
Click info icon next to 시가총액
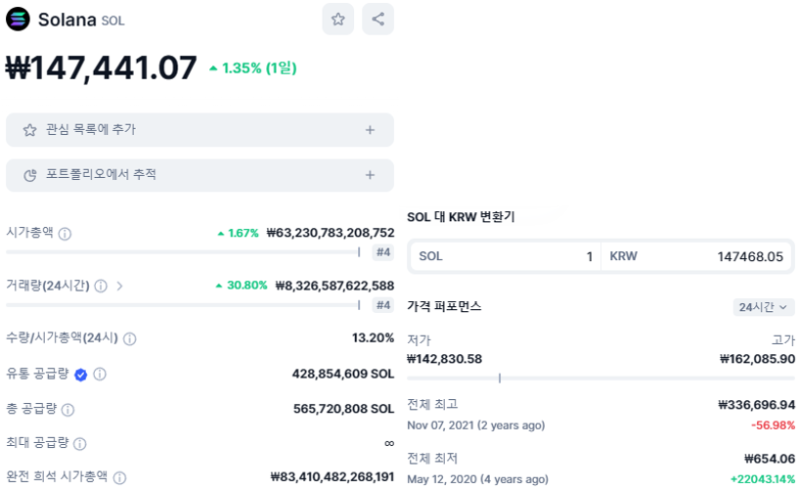tap(65, 233)
